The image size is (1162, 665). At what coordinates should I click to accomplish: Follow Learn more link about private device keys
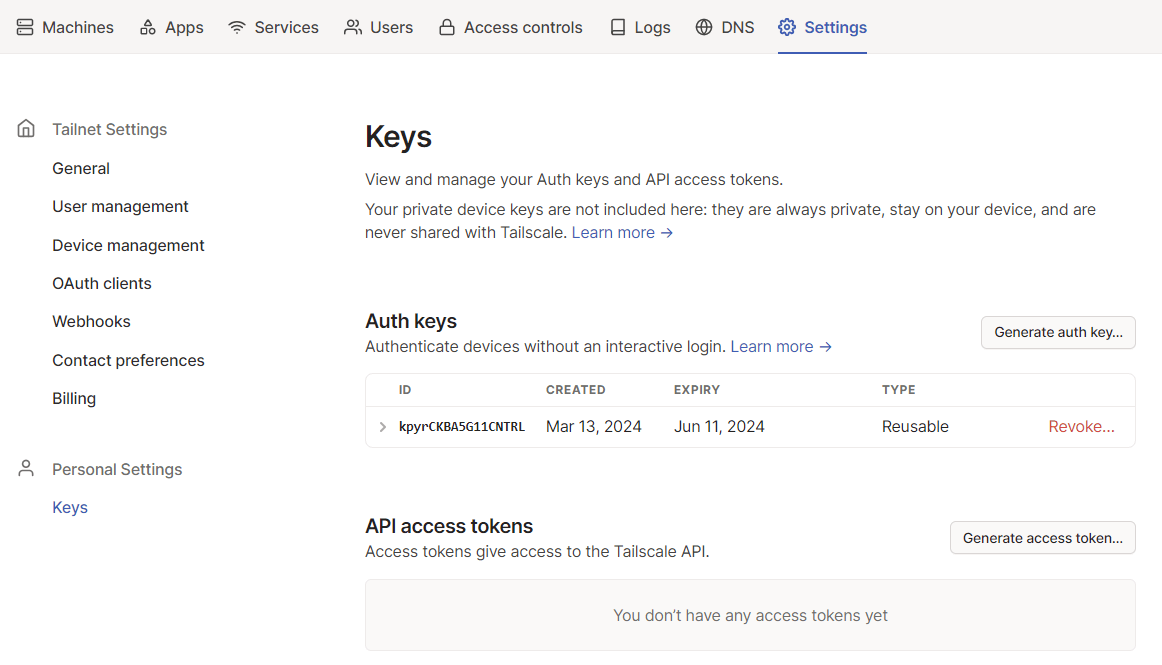(x=622, y=233)
